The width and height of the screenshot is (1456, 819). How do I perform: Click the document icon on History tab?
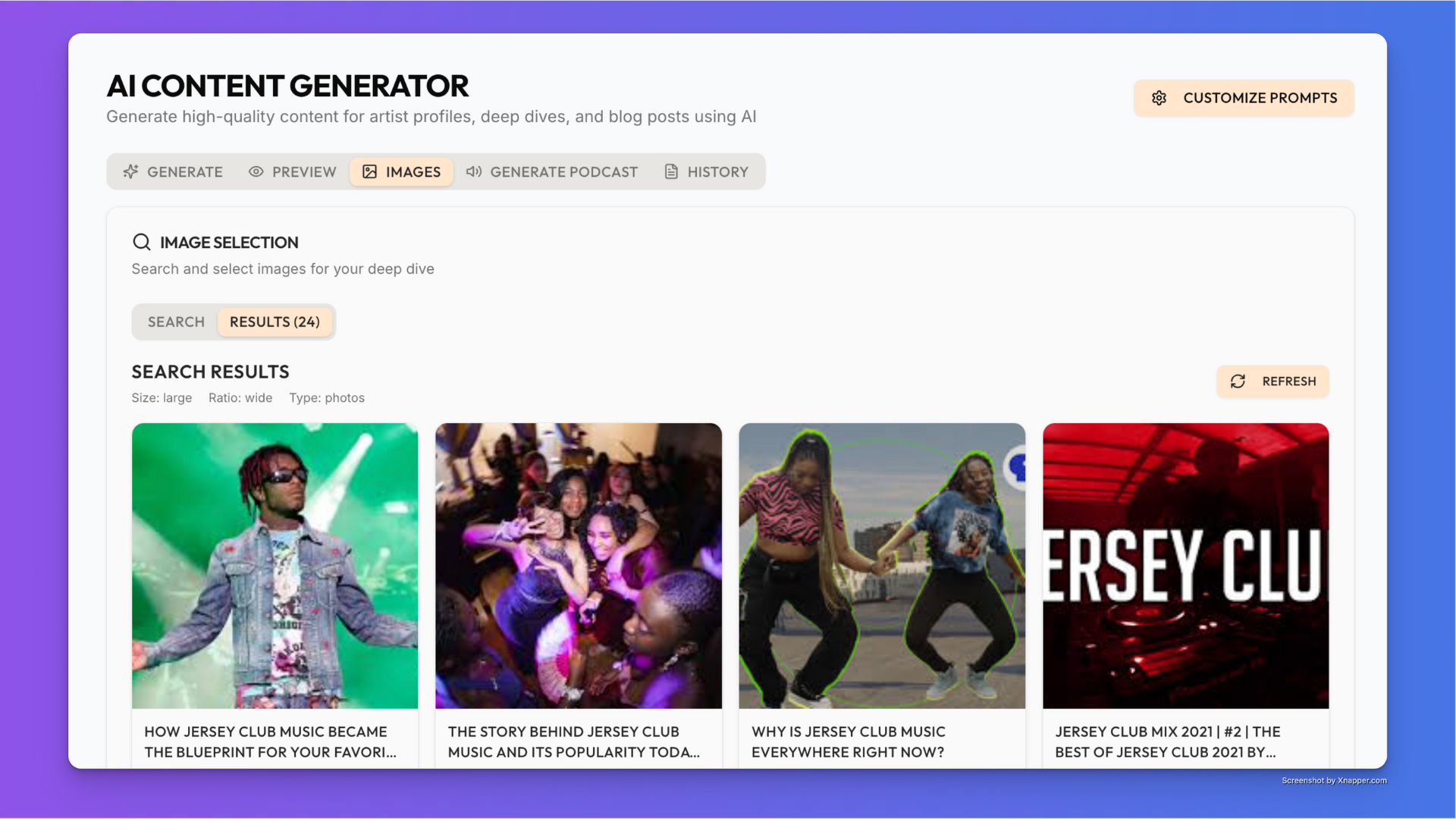click(x=671, y=171)
